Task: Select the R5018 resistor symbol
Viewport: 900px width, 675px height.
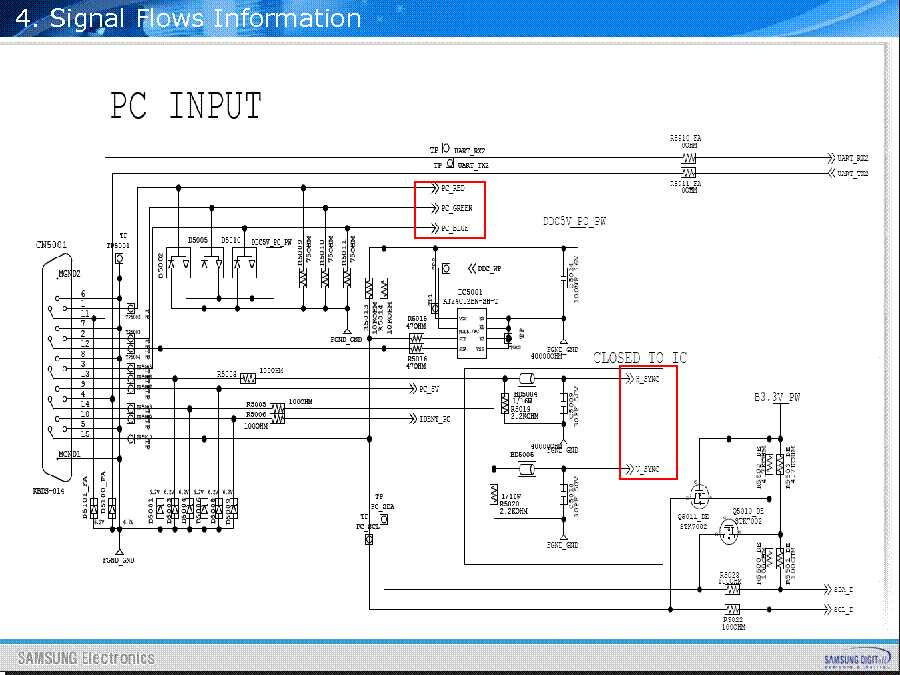Action: coord(248,378)
